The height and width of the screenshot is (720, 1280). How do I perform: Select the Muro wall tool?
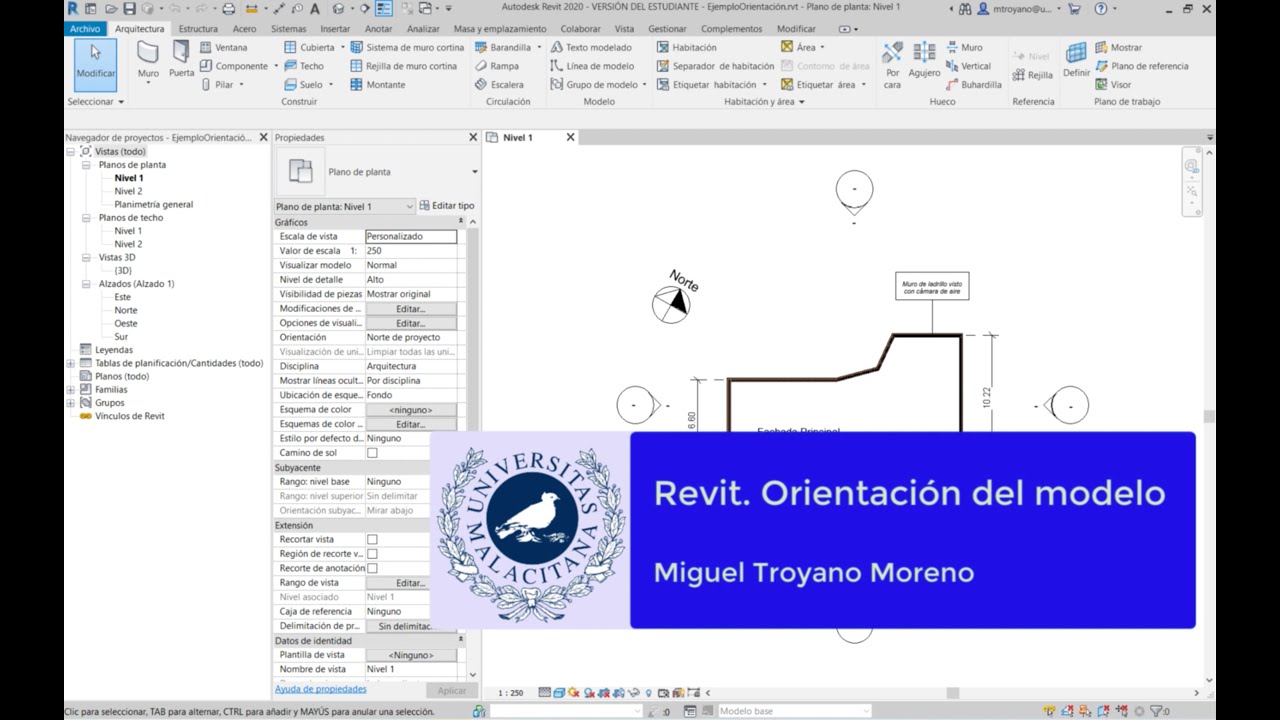pyautogui.click(x=148, y=61)
